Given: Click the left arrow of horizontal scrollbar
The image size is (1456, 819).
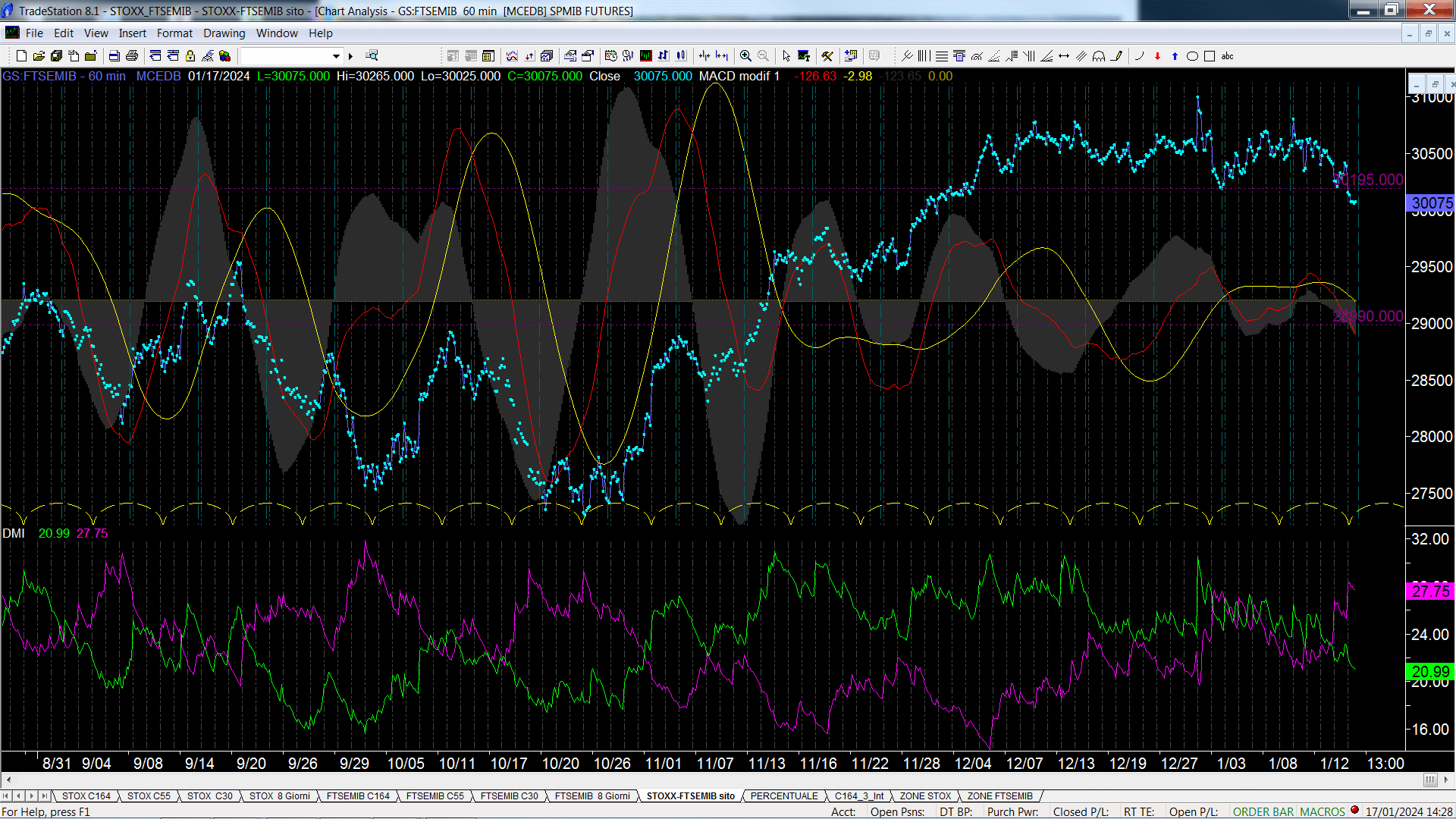Looking at the screenshot, I should 8,780.
